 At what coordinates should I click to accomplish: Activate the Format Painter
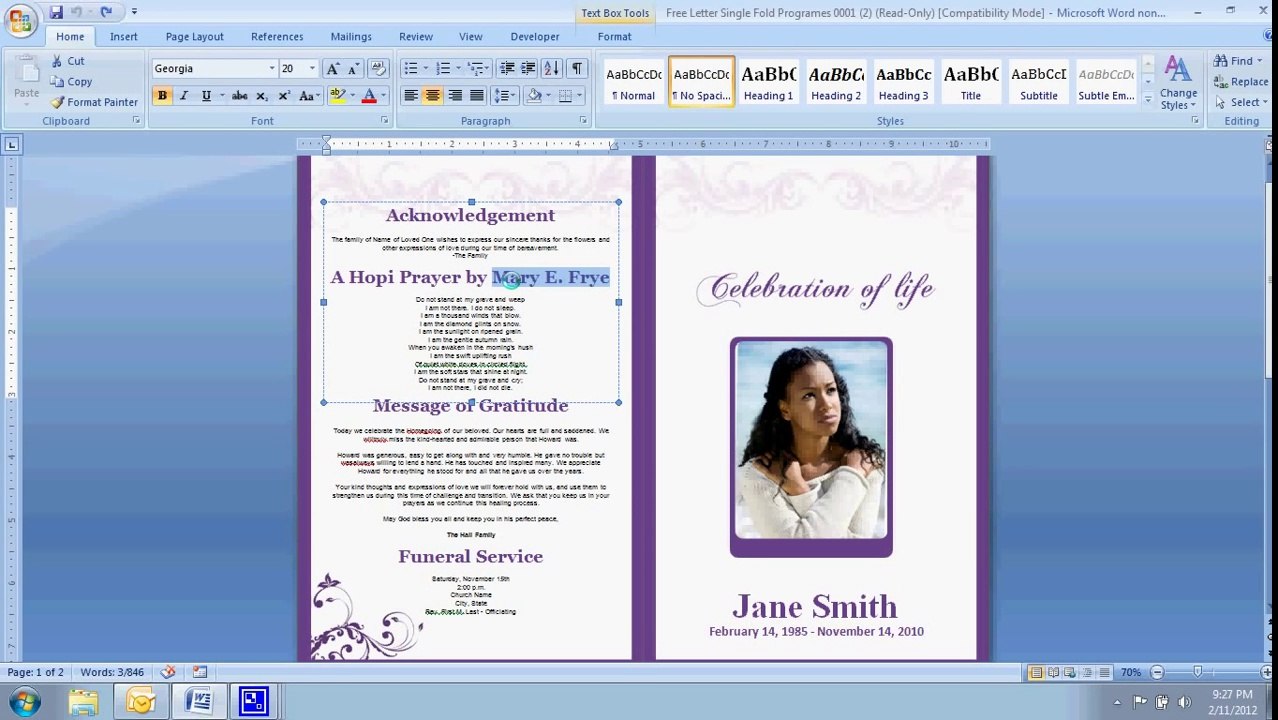(x=94, y=102)
